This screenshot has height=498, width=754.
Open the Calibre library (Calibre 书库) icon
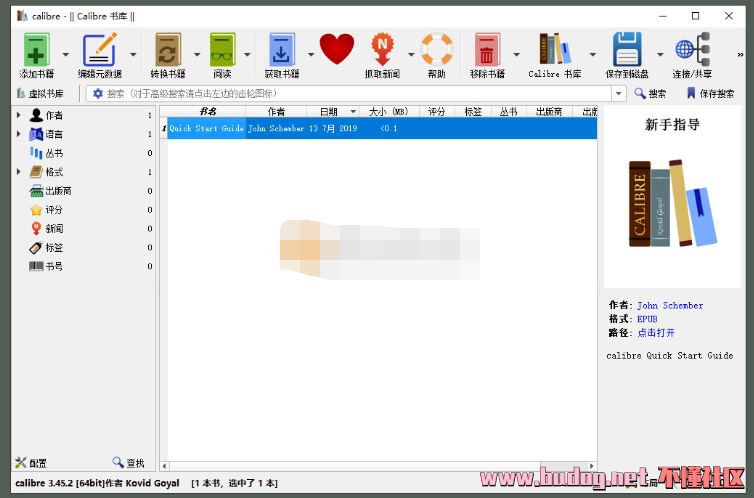[x=555, y=49]
